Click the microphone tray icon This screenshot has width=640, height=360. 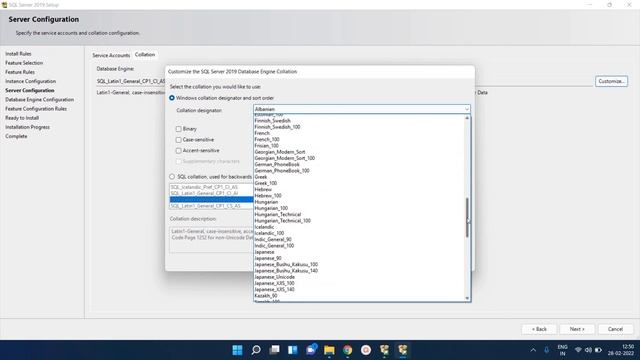tap(547, 350)
